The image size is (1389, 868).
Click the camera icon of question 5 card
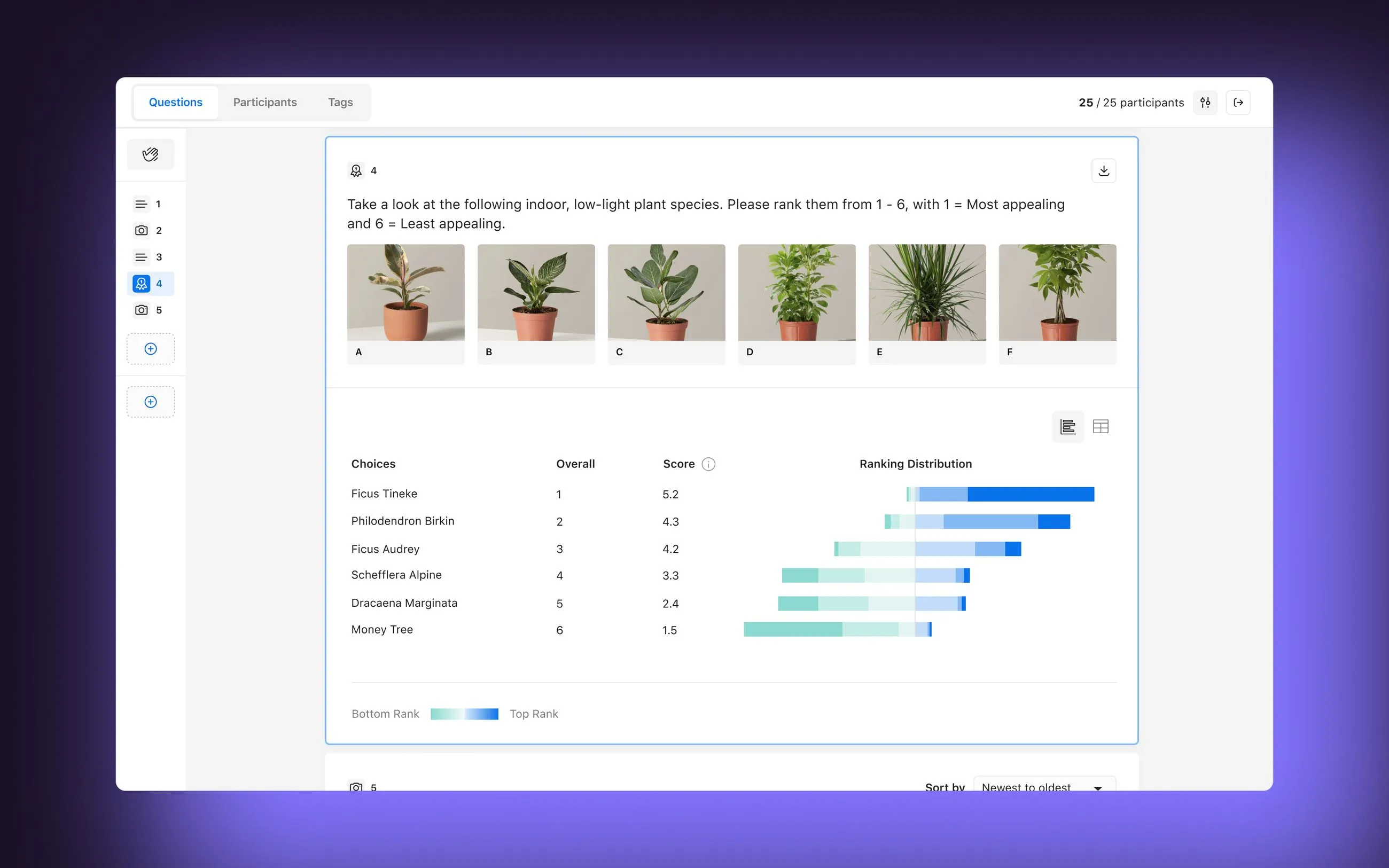click(x=356, y=786)
